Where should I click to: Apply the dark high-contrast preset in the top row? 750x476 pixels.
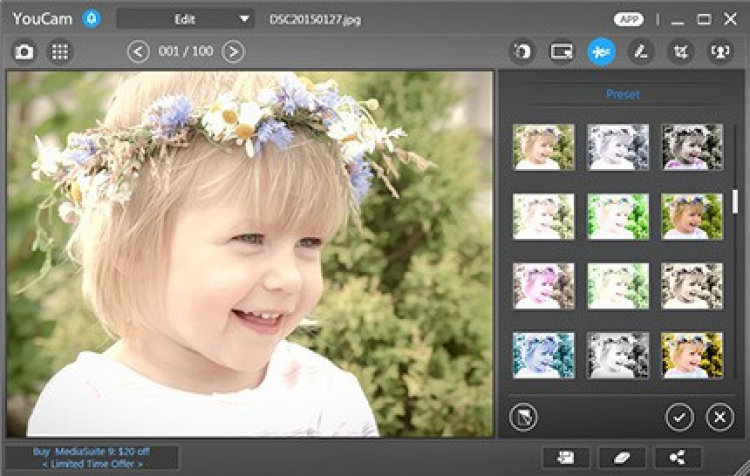click(692, 147)
